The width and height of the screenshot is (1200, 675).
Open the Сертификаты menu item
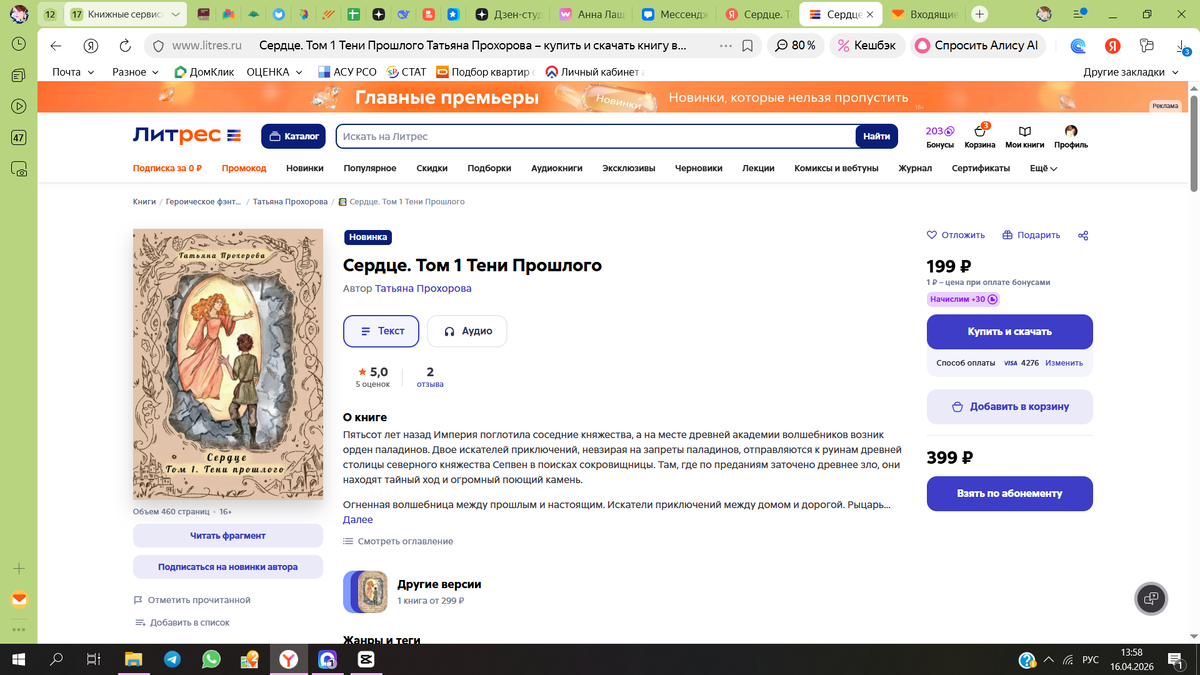(981, 168)
